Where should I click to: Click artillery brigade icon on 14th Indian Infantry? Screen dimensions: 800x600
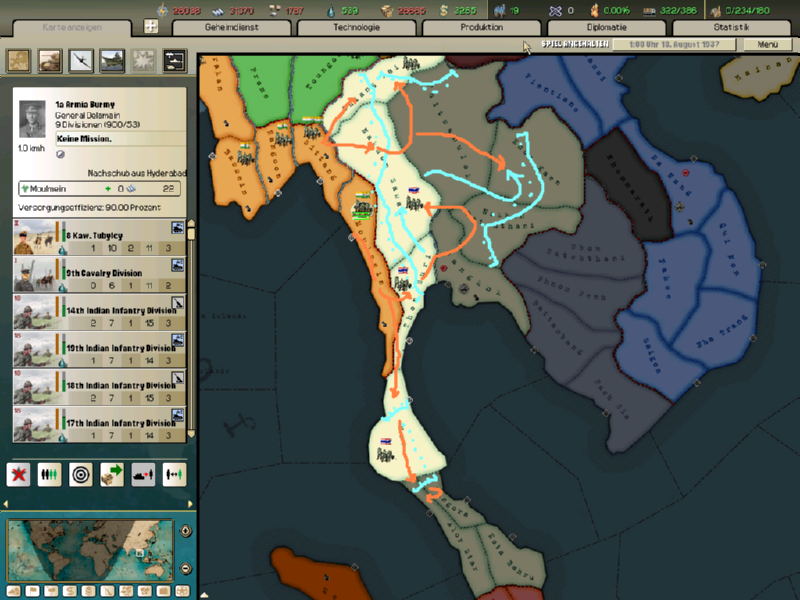[178, 303]
